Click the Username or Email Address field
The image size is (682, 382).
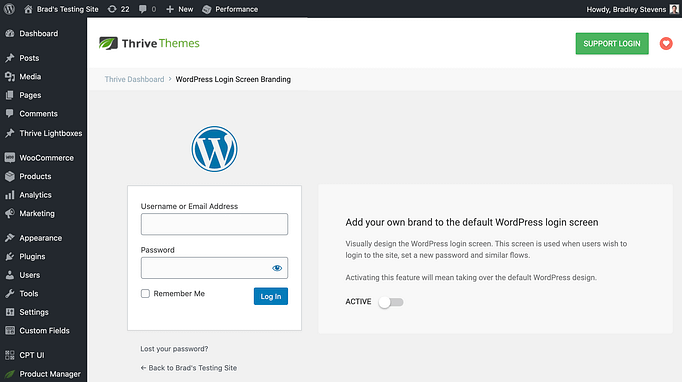click(x=214, y=224)
